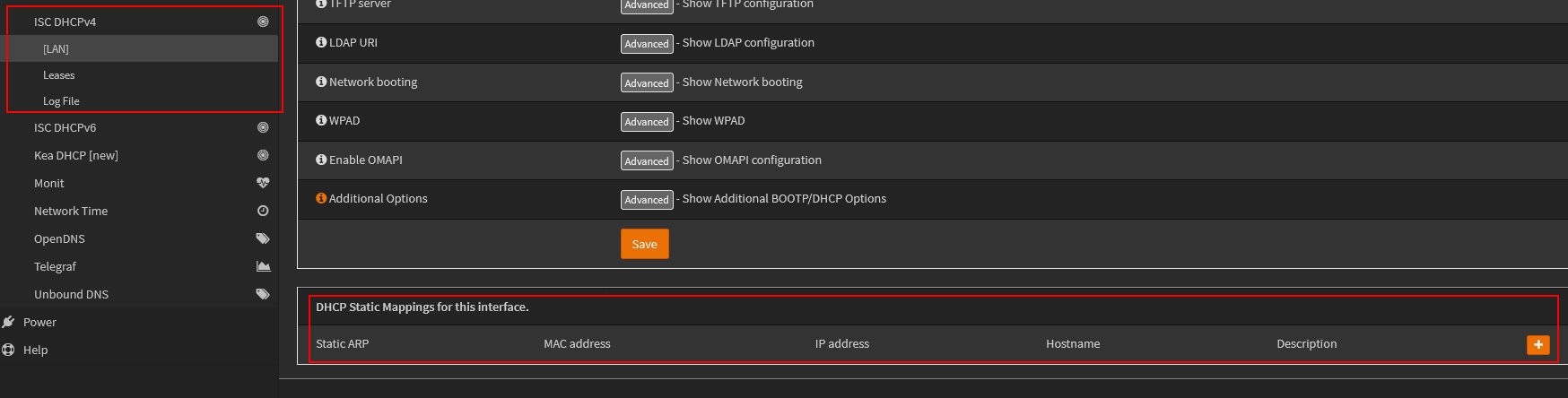Click the Unbound DNS tags icon

coord(263,294)
